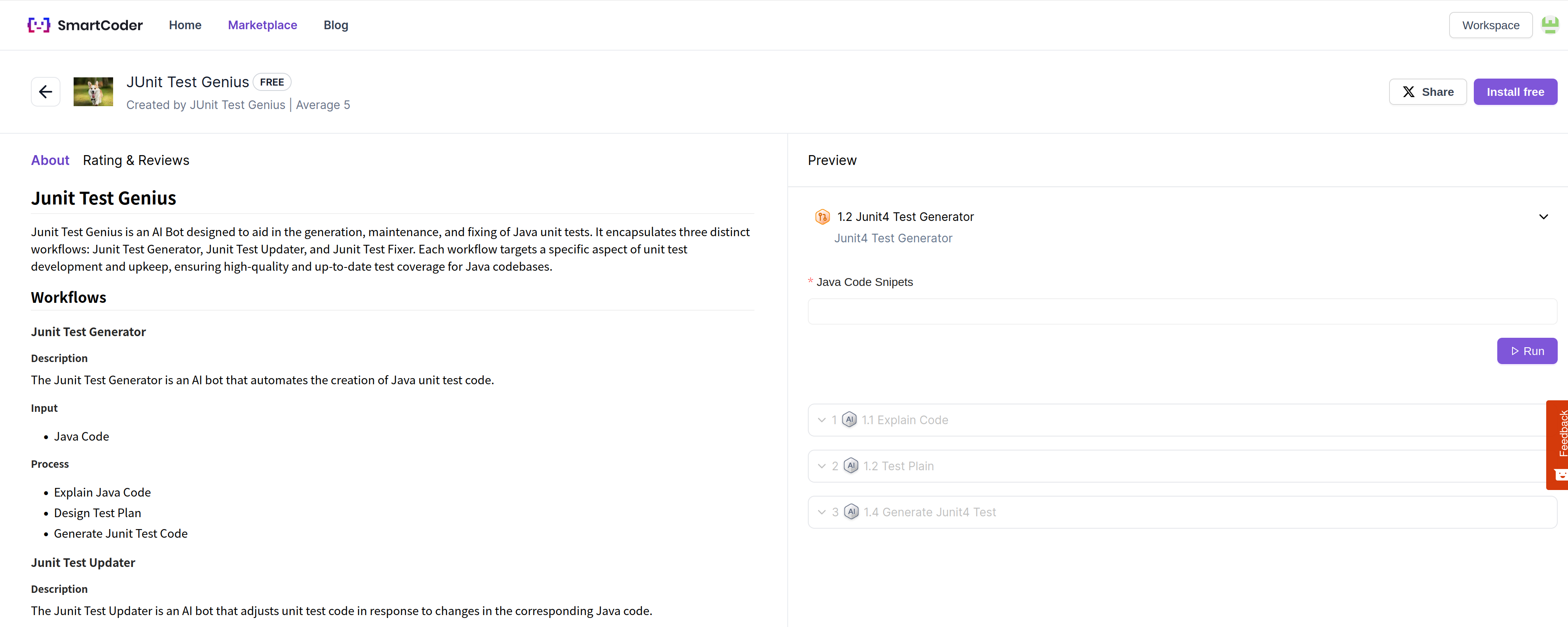The height and width of the screenshot is (627, 1568).
Task: Click the Install free button
Action: point(1515,92)
